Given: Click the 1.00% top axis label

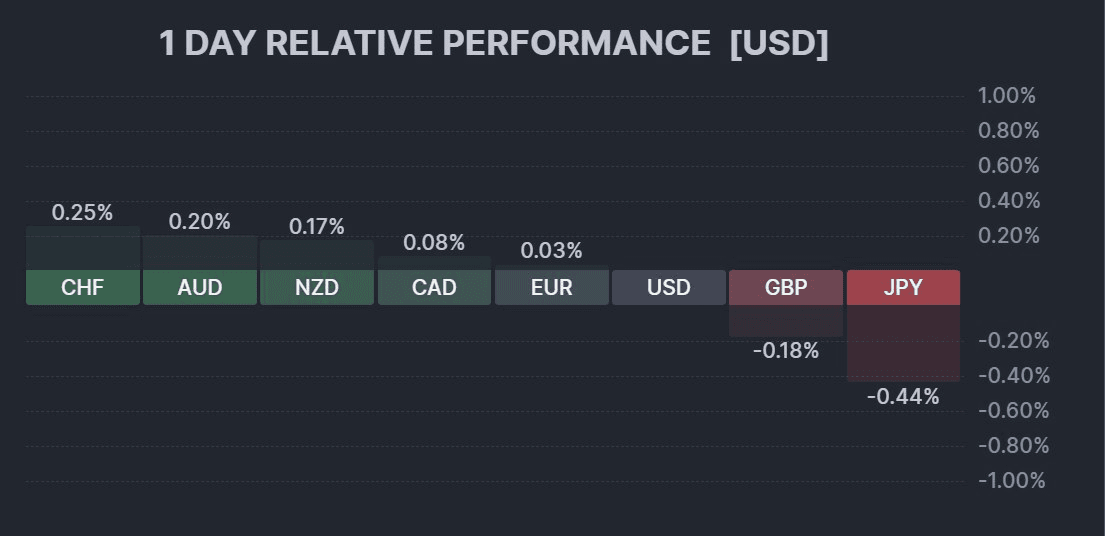Looking at the screenshot, I should (x=1007, y=96).
